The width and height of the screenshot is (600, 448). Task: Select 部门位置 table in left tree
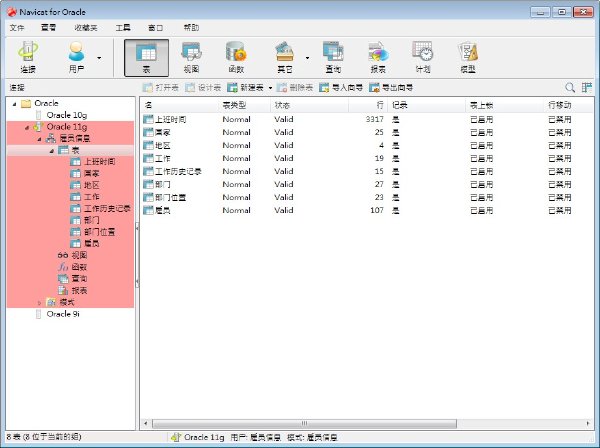99,232
